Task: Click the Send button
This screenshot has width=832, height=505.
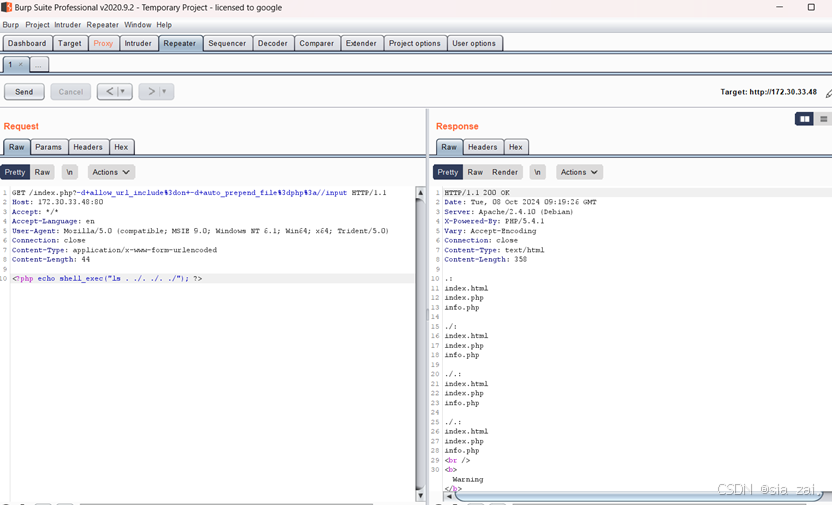Action: [24, 91]
